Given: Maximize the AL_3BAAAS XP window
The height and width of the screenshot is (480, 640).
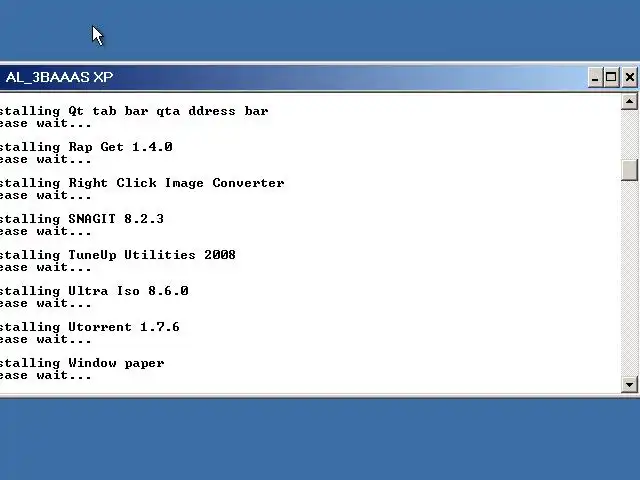Looking at the screenshot, I should 611,77.
